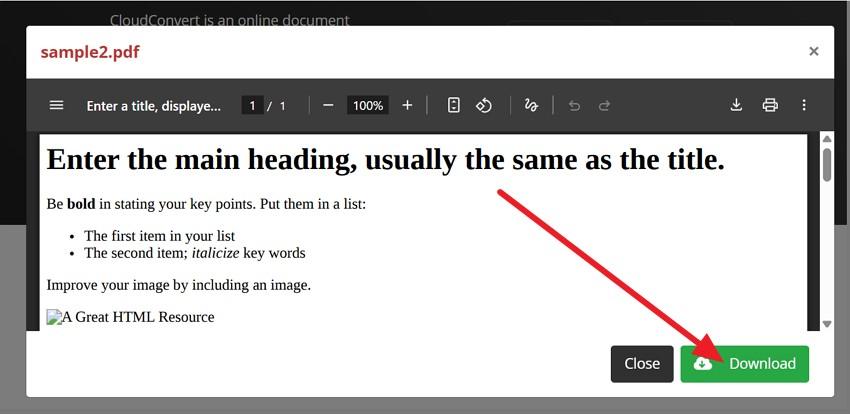Click the scrollbar down arrow
Viewport: 850px width, 414px height.
[827, 324]
